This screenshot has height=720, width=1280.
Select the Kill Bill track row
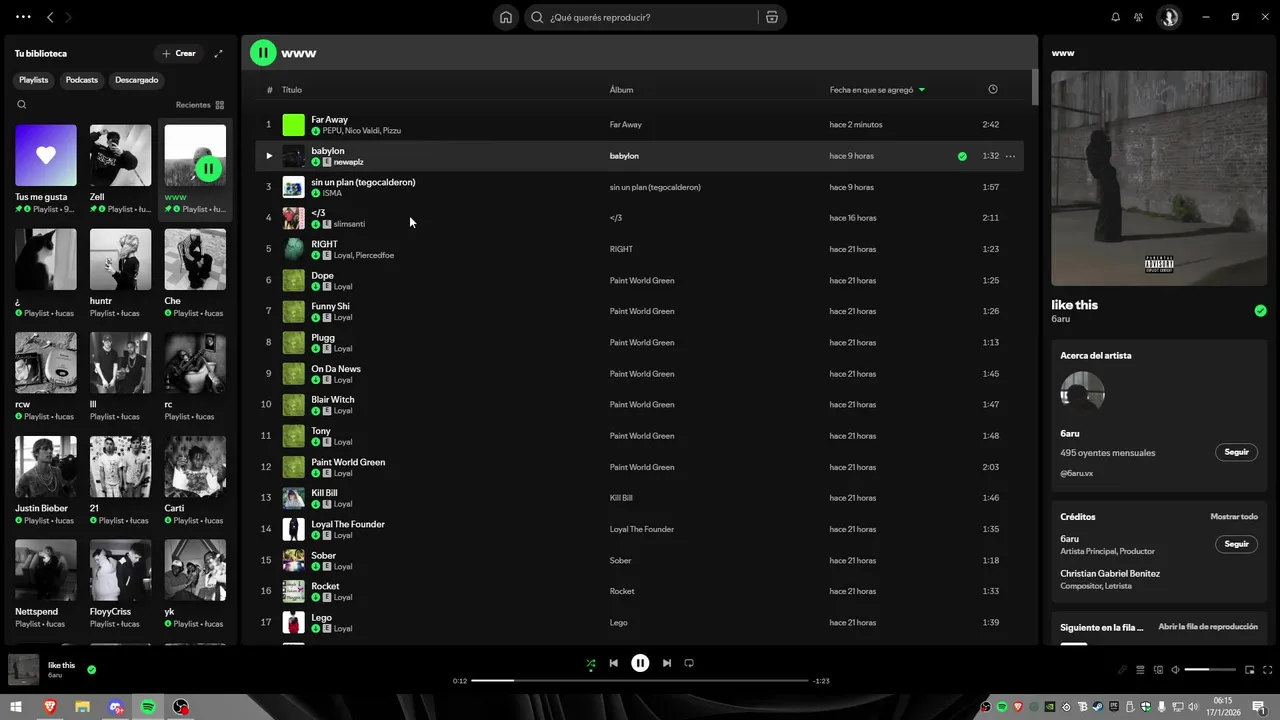(639, 498)
